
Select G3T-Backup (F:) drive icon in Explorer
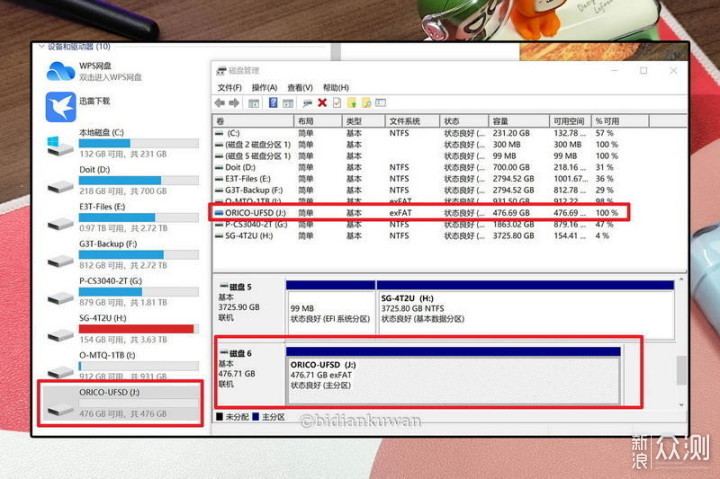[60, 261]
